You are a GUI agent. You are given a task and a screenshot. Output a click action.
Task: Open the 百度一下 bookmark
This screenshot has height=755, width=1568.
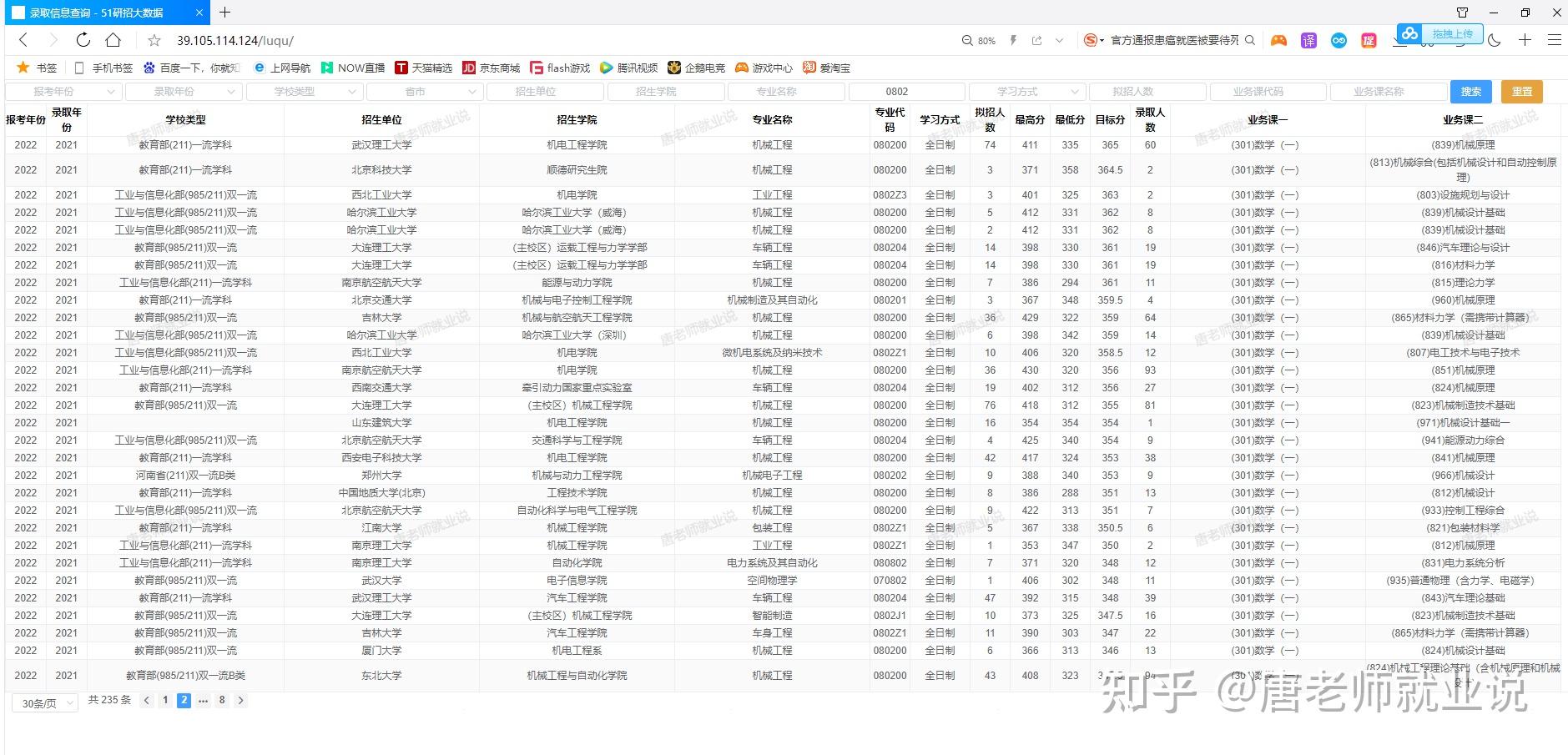[x=191, y=68]
